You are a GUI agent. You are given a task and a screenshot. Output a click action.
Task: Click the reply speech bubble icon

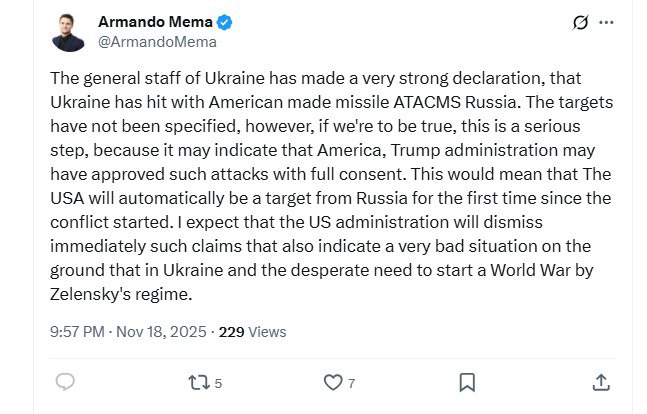point(65,381)
